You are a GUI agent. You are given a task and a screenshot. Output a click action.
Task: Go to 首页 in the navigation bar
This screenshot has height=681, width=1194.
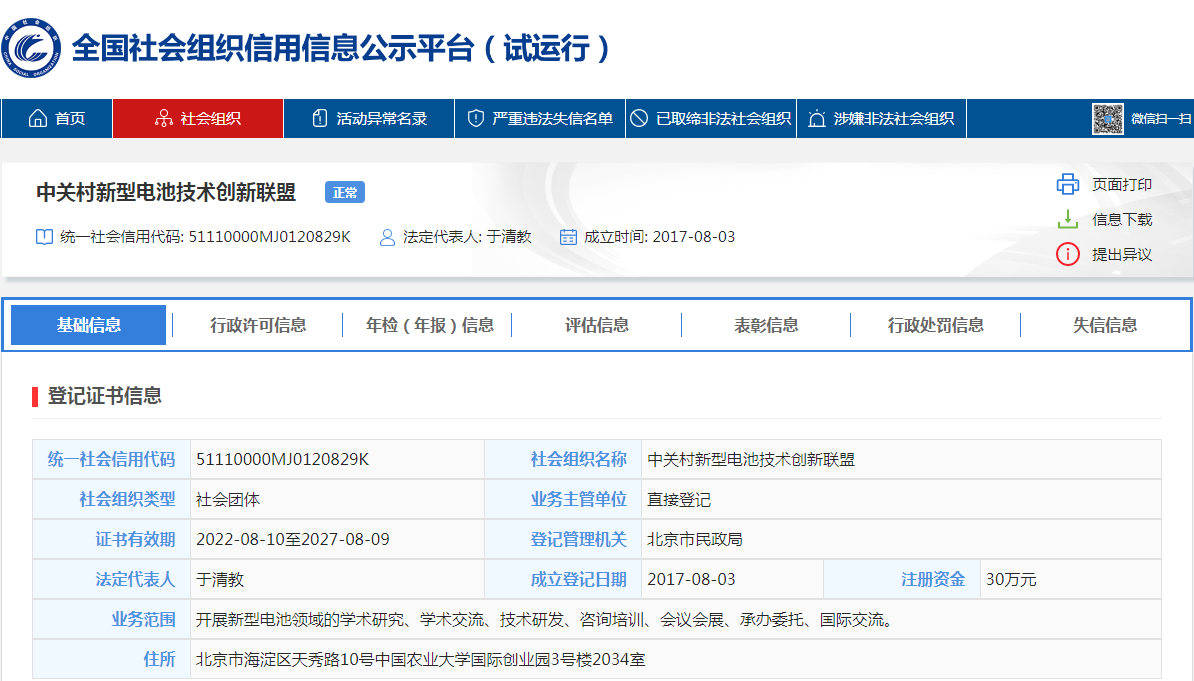[70, 119]
